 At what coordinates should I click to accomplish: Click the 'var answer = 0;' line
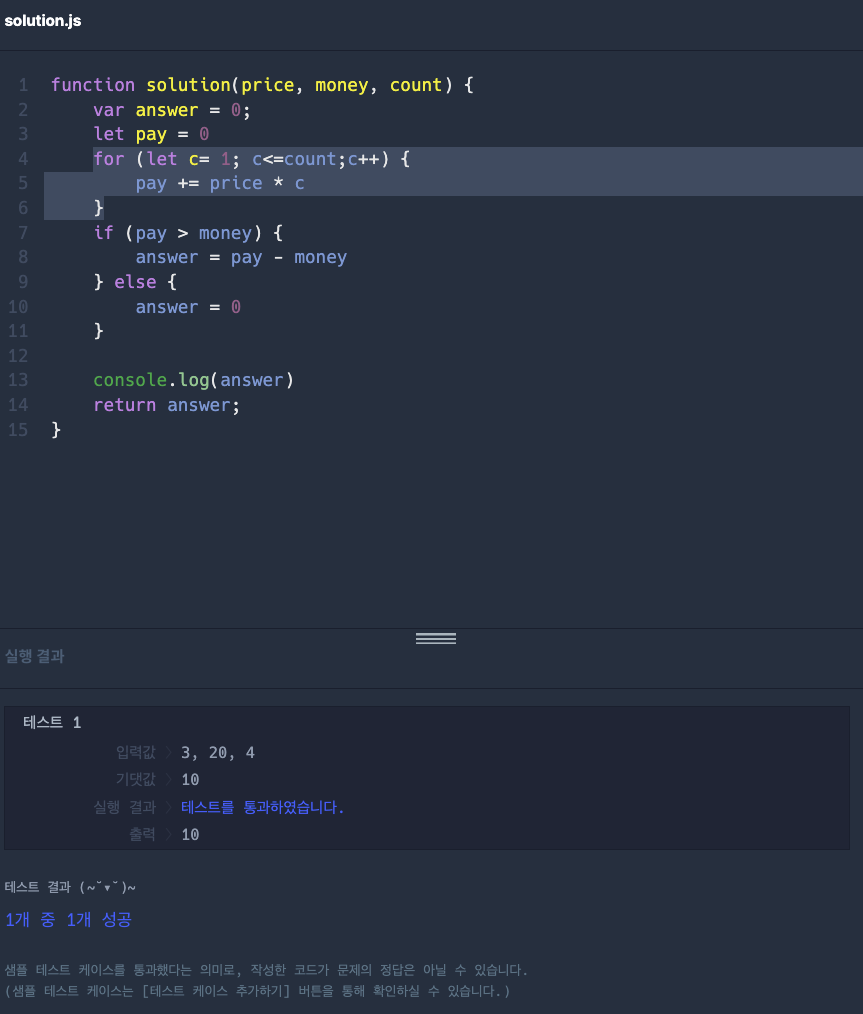point(171,110)
